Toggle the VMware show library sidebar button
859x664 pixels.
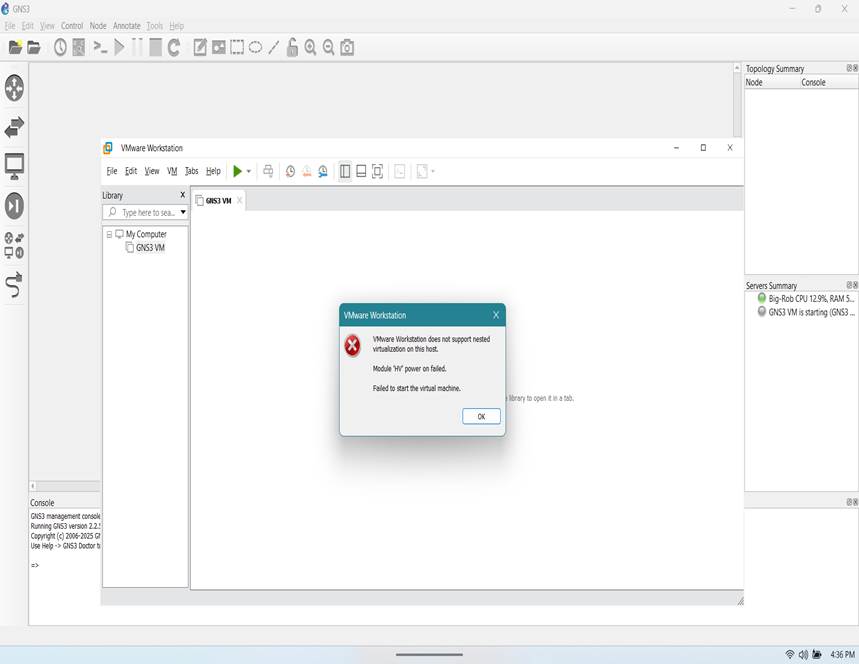(344, 171)
